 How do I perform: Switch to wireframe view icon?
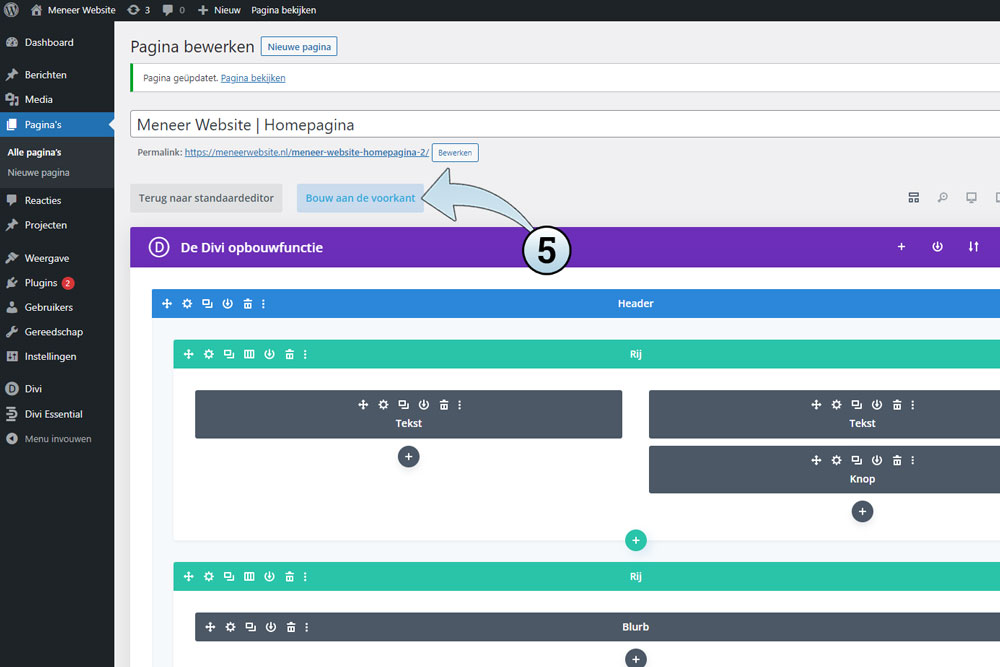point(913,198)
